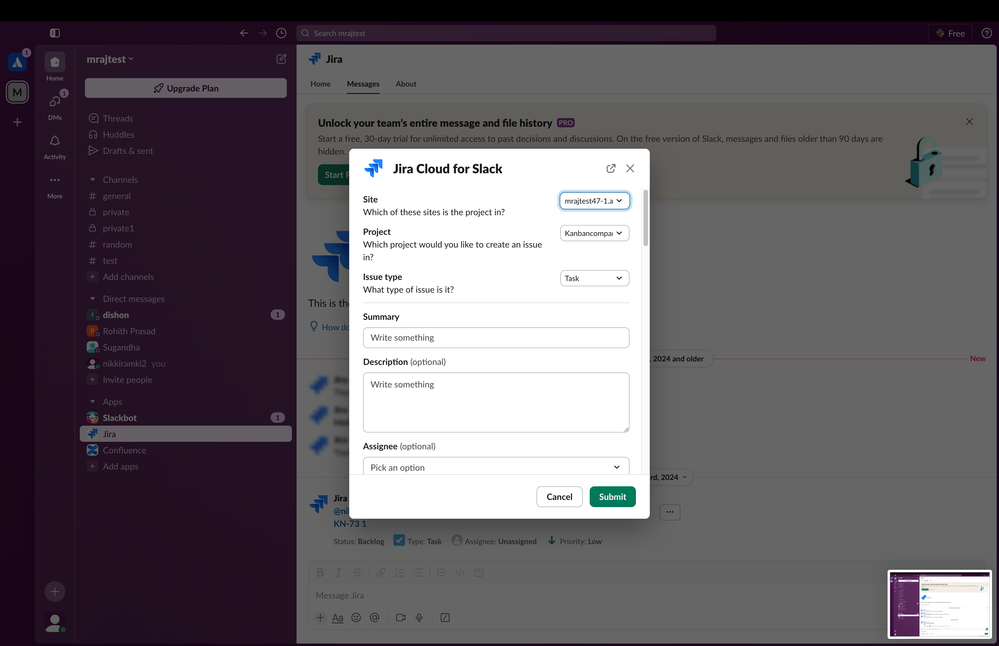Open the message more actions ellipsis button
The width and height of the screenshot is (999, 646).
click(670, 512)
